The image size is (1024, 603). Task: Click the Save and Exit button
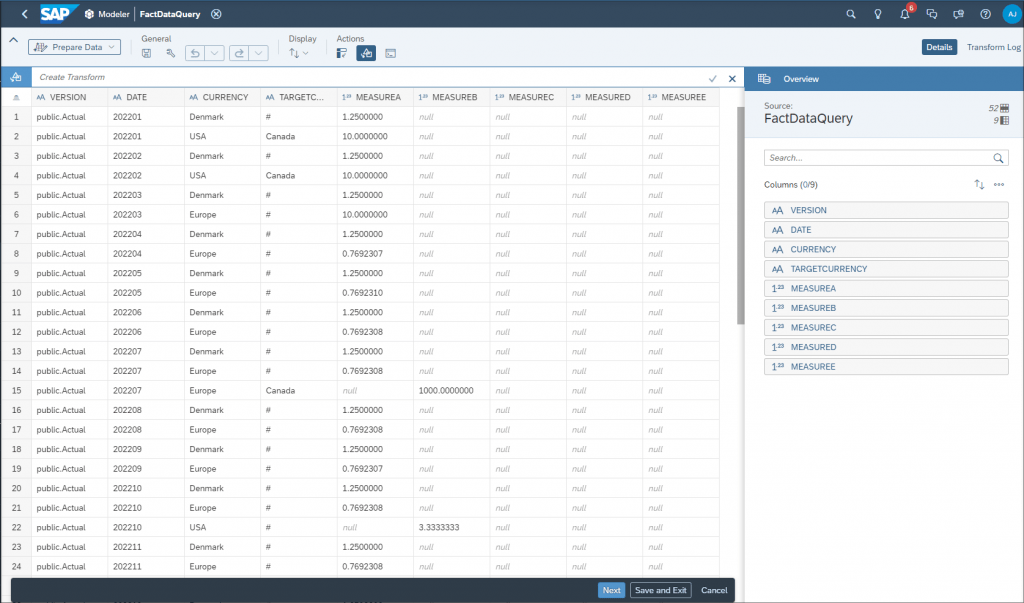[x=660, y=590]
